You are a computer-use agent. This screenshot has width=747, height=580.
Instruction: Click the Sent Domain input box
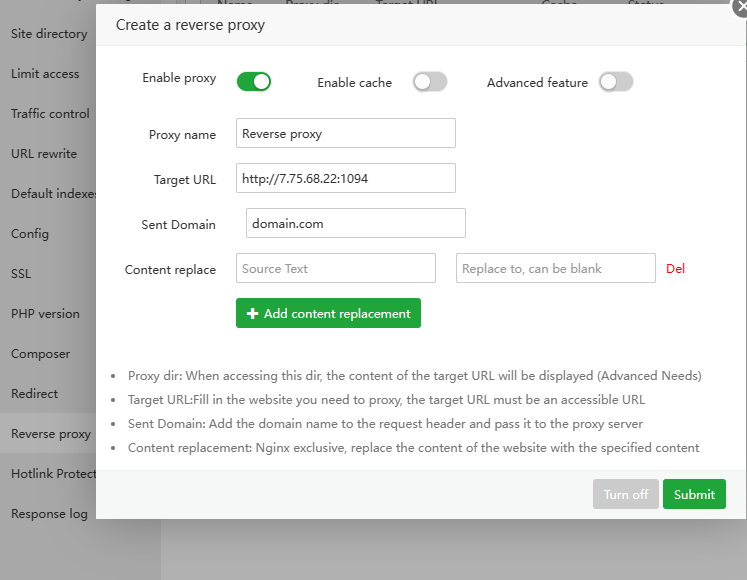pyautogui.click(x=356, y=223)
